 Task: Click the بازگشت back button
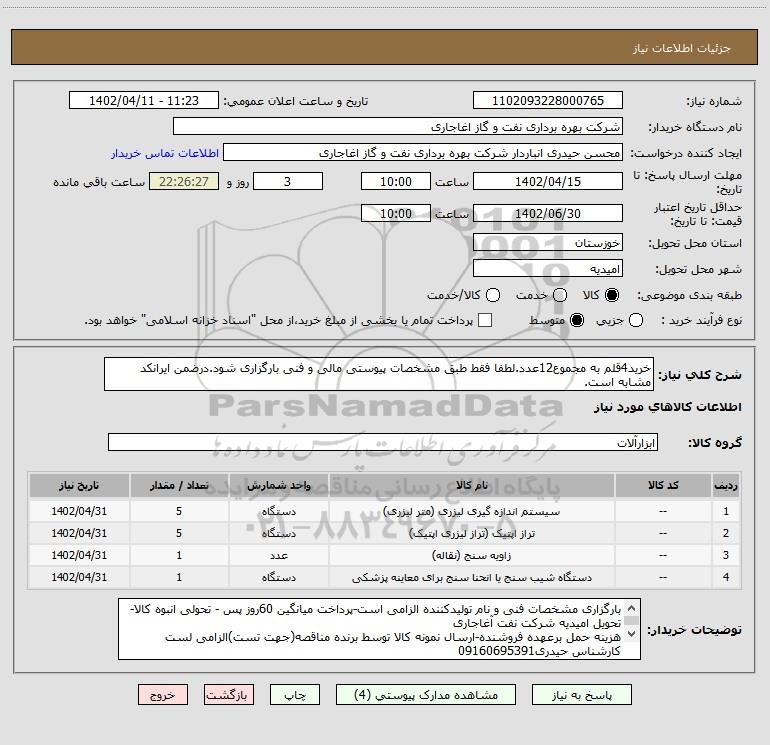[229, 695]
